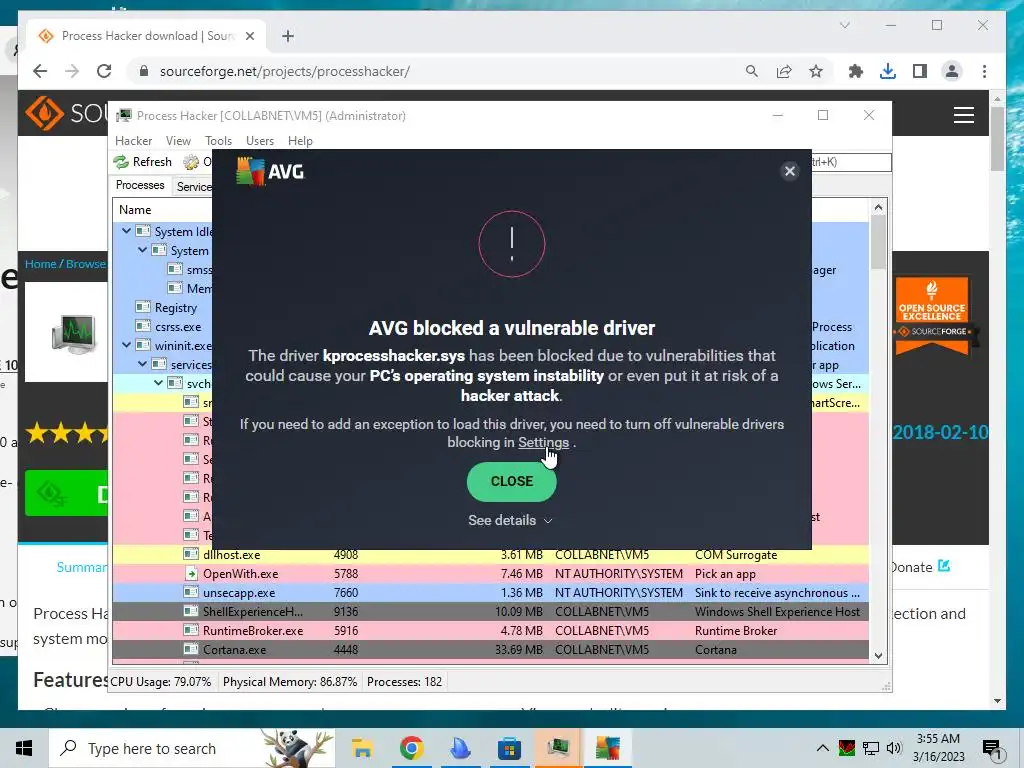The image size is (1024, 768).
Task: Click the Refresh button in Process Hacker
Action: pos(142,162)
